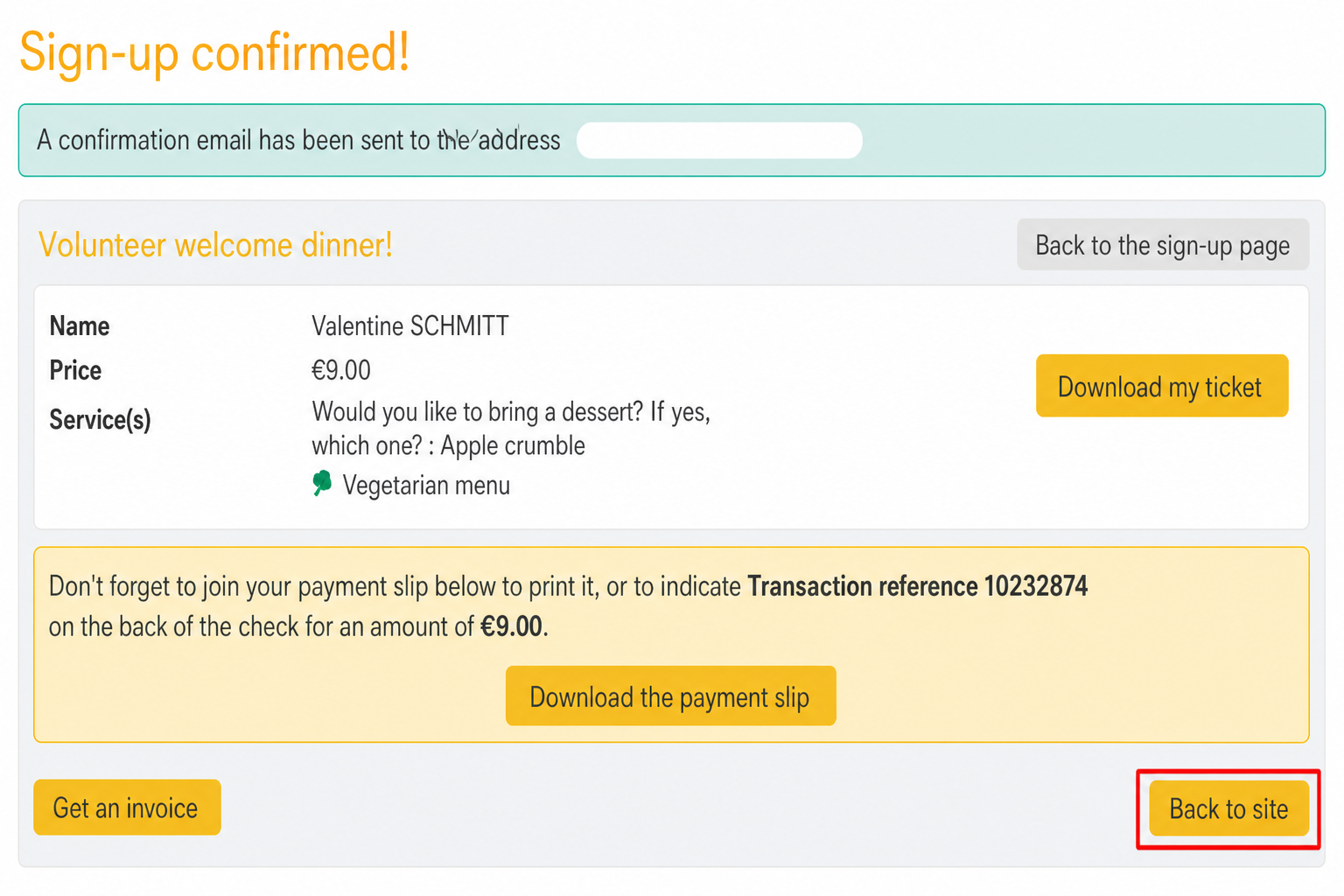Click the name Valentine SCHMITT
The image size is (1344, 896).
409,326
